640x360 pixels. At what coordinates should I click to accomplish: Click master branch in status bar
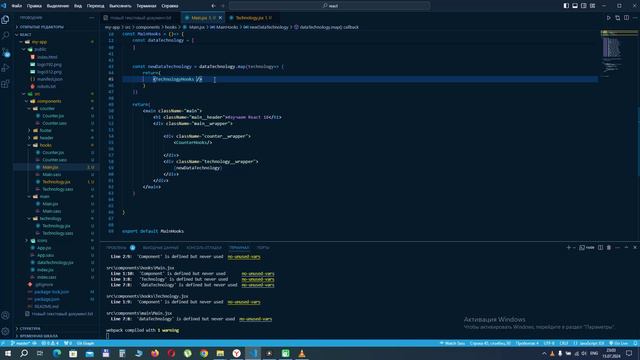(x=20, y=343)
